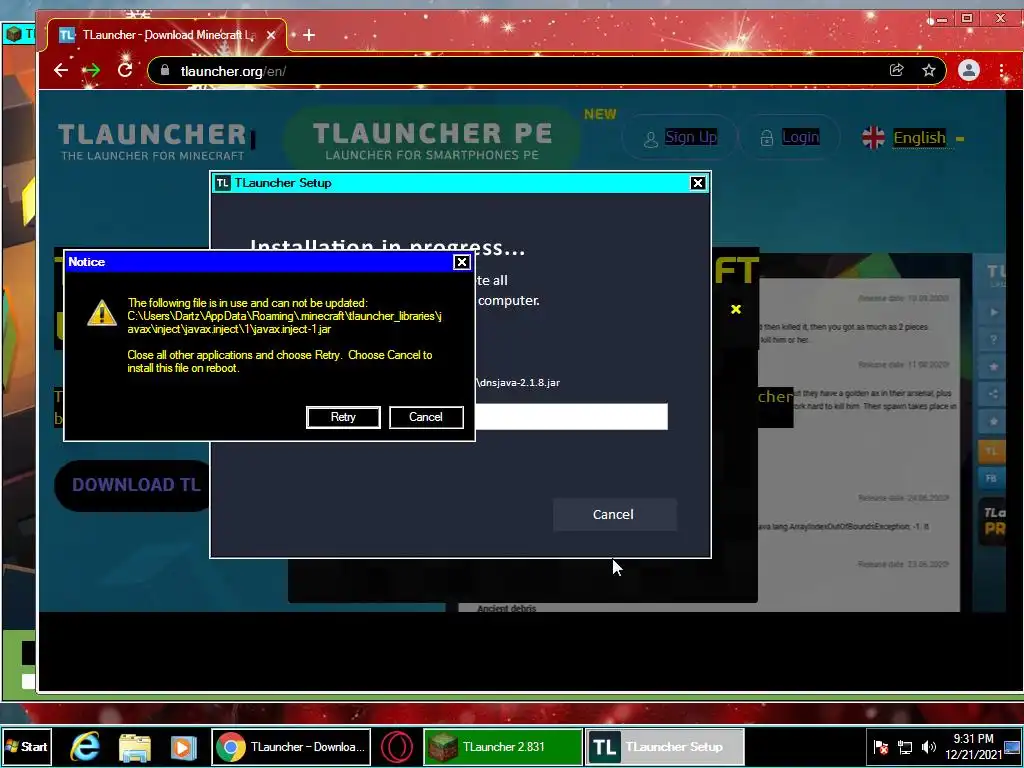
Task: Open File Explorer from taskbar
Action: [x=135, y=747]
